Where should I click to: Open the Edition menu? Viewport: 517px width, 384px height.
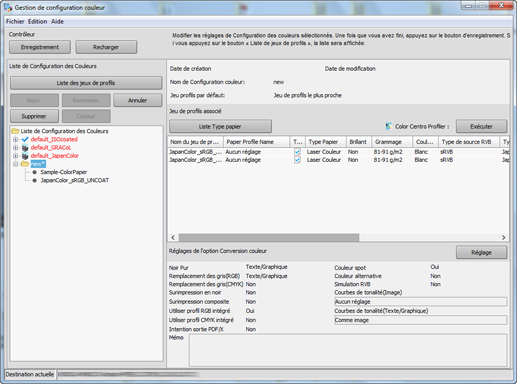[x=37, y=21]
